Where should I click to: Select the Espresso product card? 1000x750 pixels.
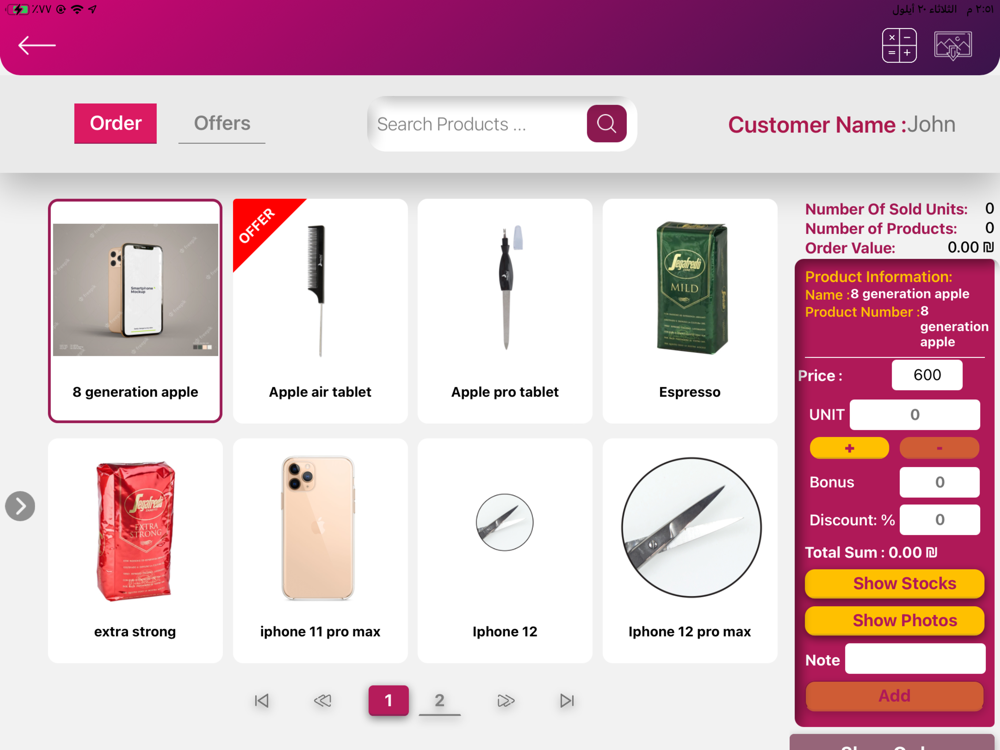689,311
